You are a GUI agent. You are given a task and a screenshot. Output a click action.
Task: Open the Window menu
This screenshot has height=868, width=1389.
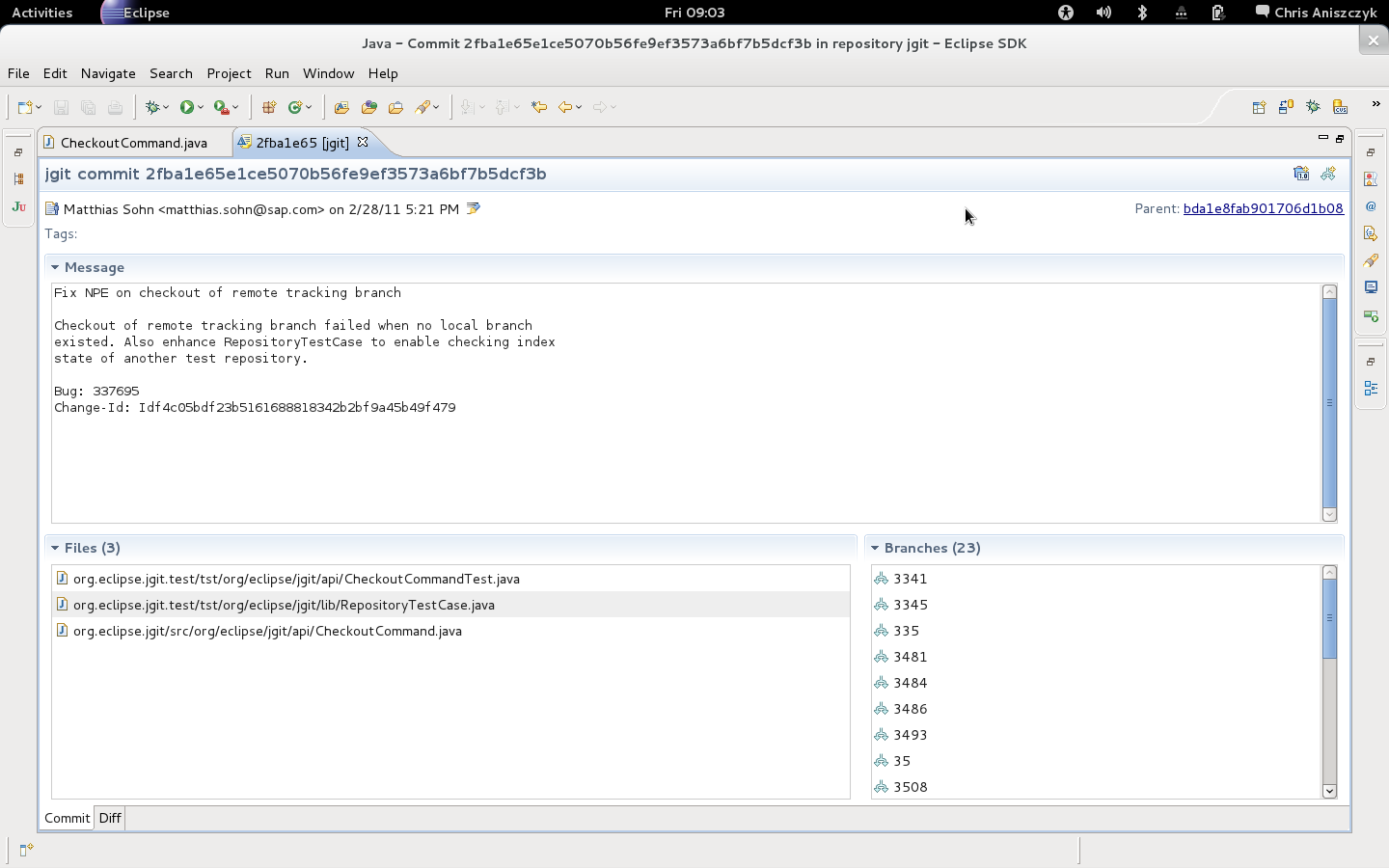328,73
